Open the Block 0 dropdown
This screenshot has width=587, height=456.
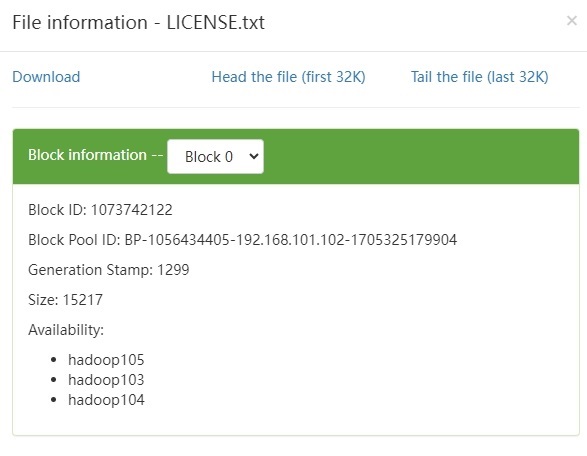[215, 156]
